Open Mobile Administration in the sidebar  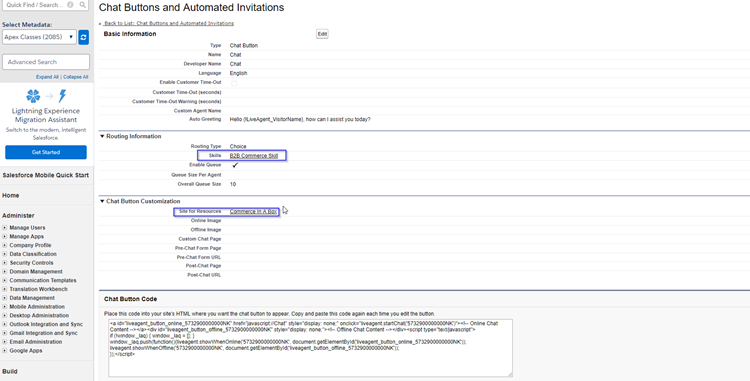[37, 307]
